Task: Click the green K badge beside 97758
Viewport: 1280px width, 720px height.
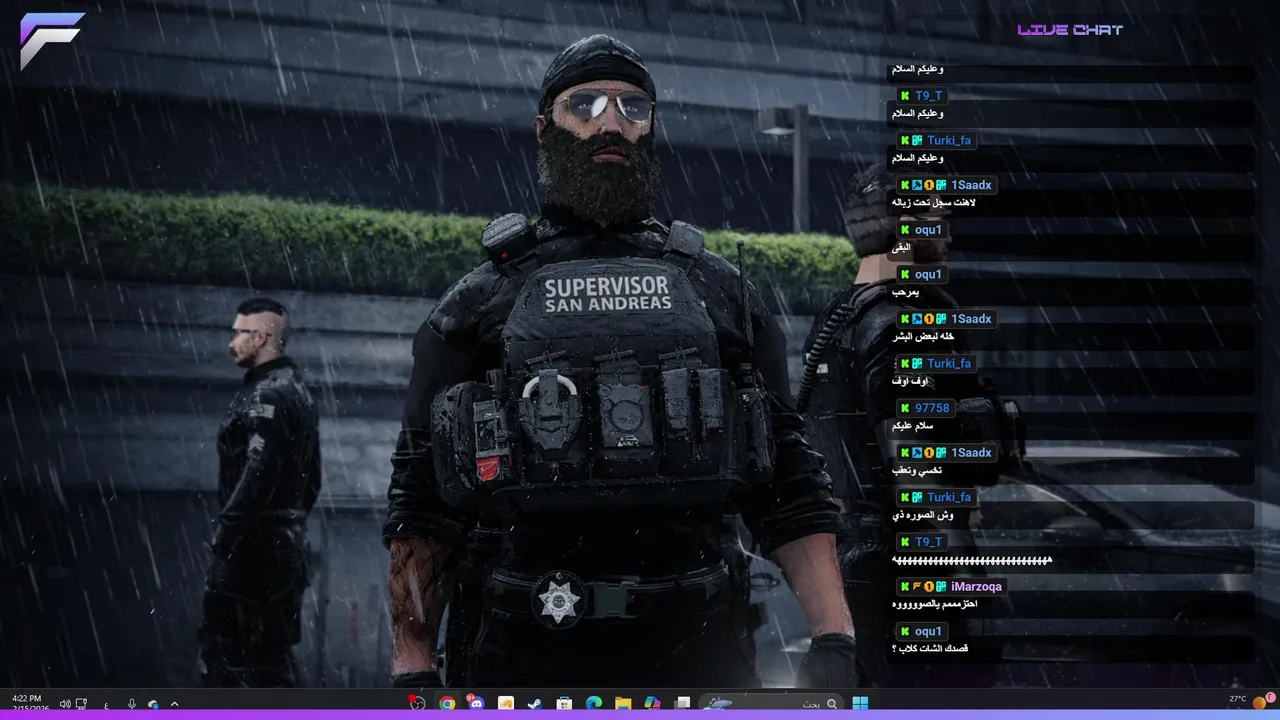Action: pos(905,408)
